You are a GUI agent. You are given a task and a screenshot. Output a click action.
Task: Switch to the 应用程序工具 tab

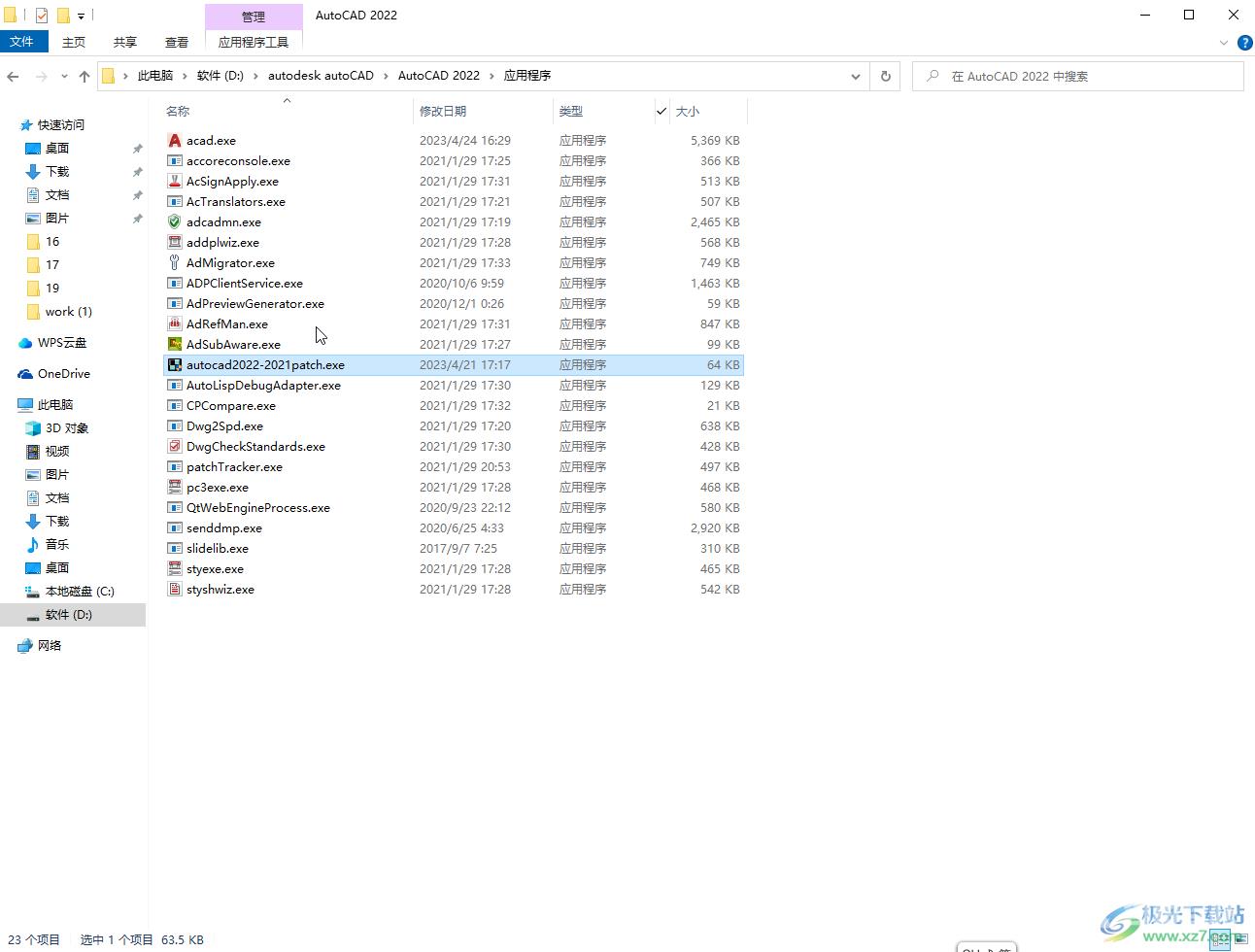tap(254, 42)
